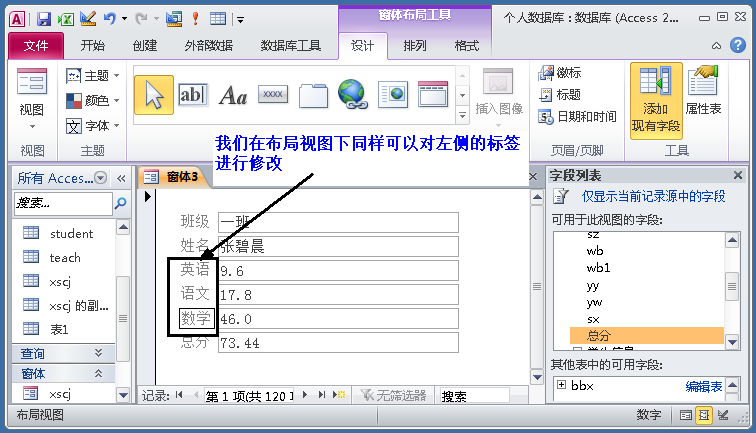Click the 徽标 logo button

coord(560,73)
